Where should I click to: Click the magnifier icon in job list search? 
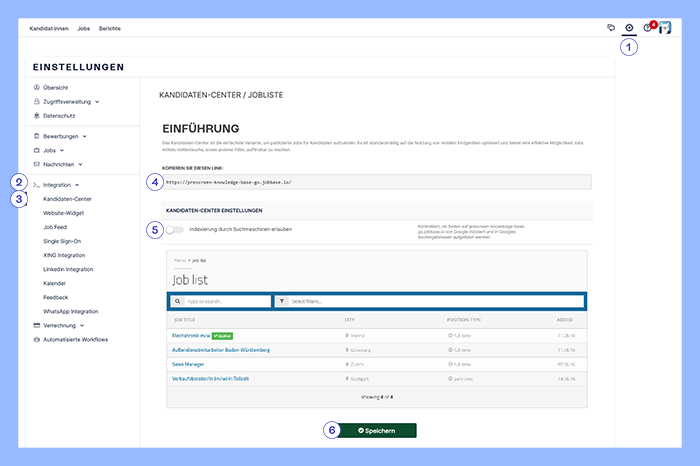click(177, 301)
